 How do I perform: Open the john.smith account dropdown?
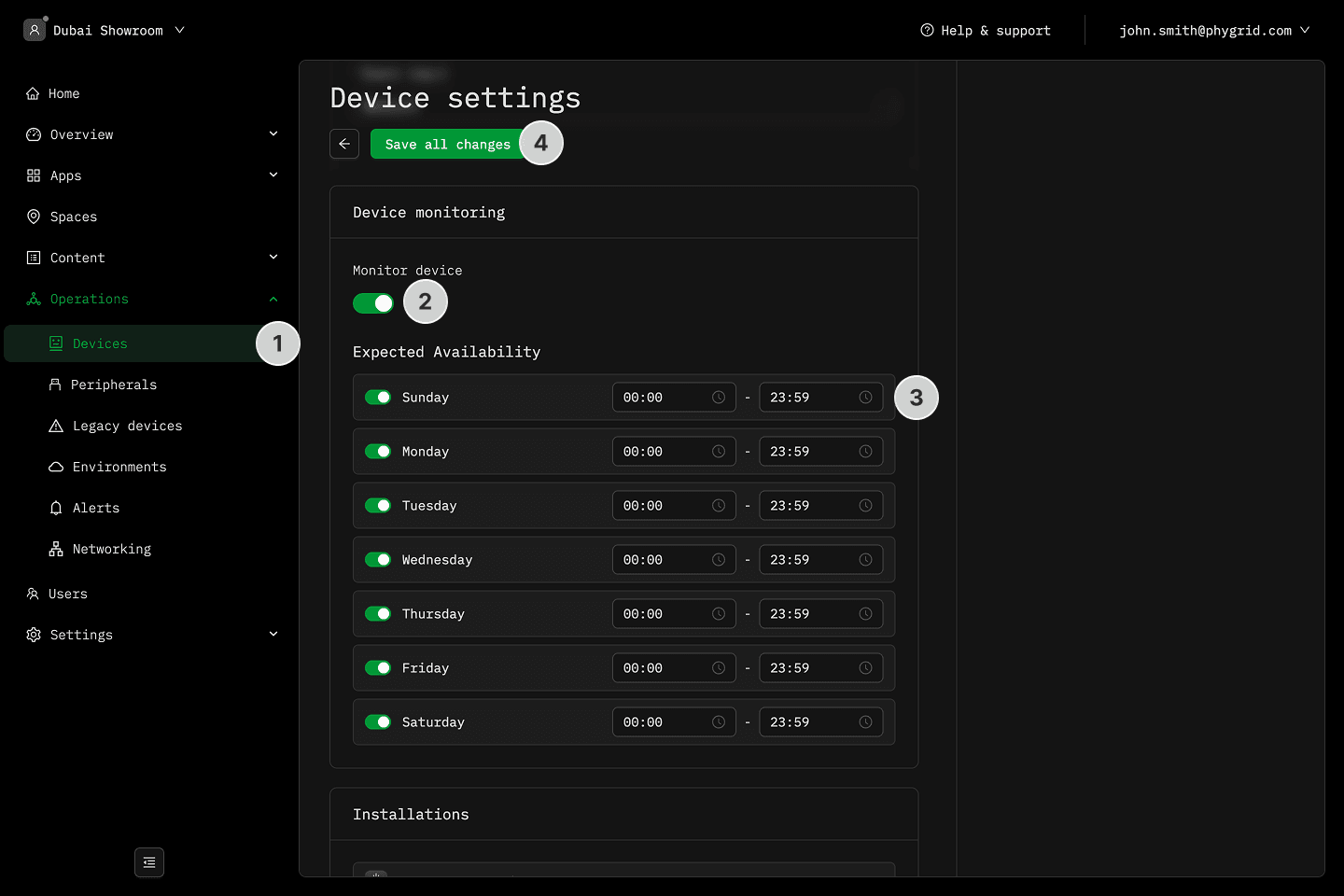pos(1213,31)
